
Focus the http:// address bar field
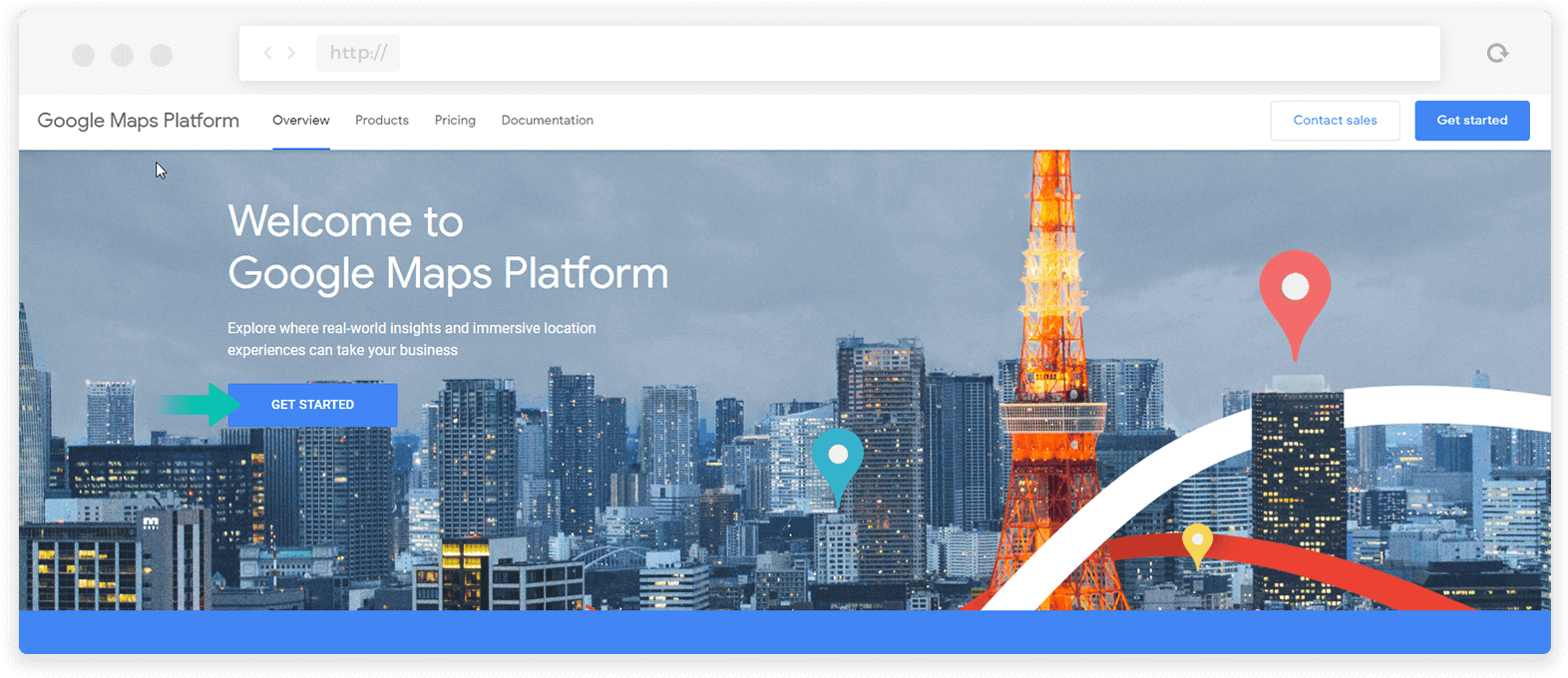coord(358,53)
